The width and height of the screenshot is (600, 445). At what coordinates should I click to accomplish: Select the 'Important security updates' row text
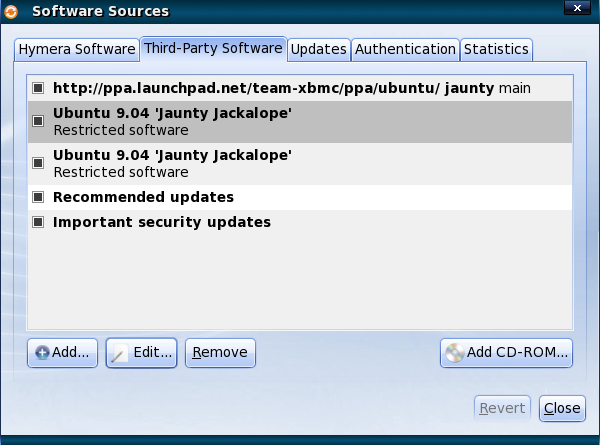point(162,222)
